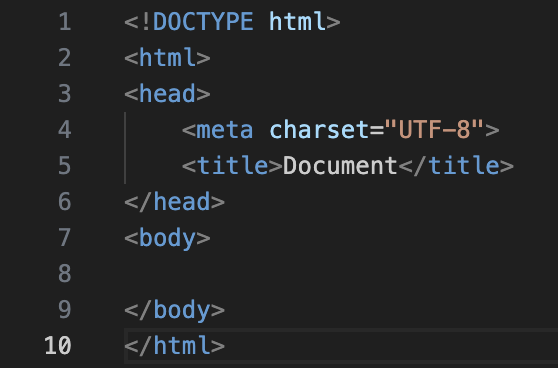Click the word Document in the title

pyautogui.click(x=340, y=165)
